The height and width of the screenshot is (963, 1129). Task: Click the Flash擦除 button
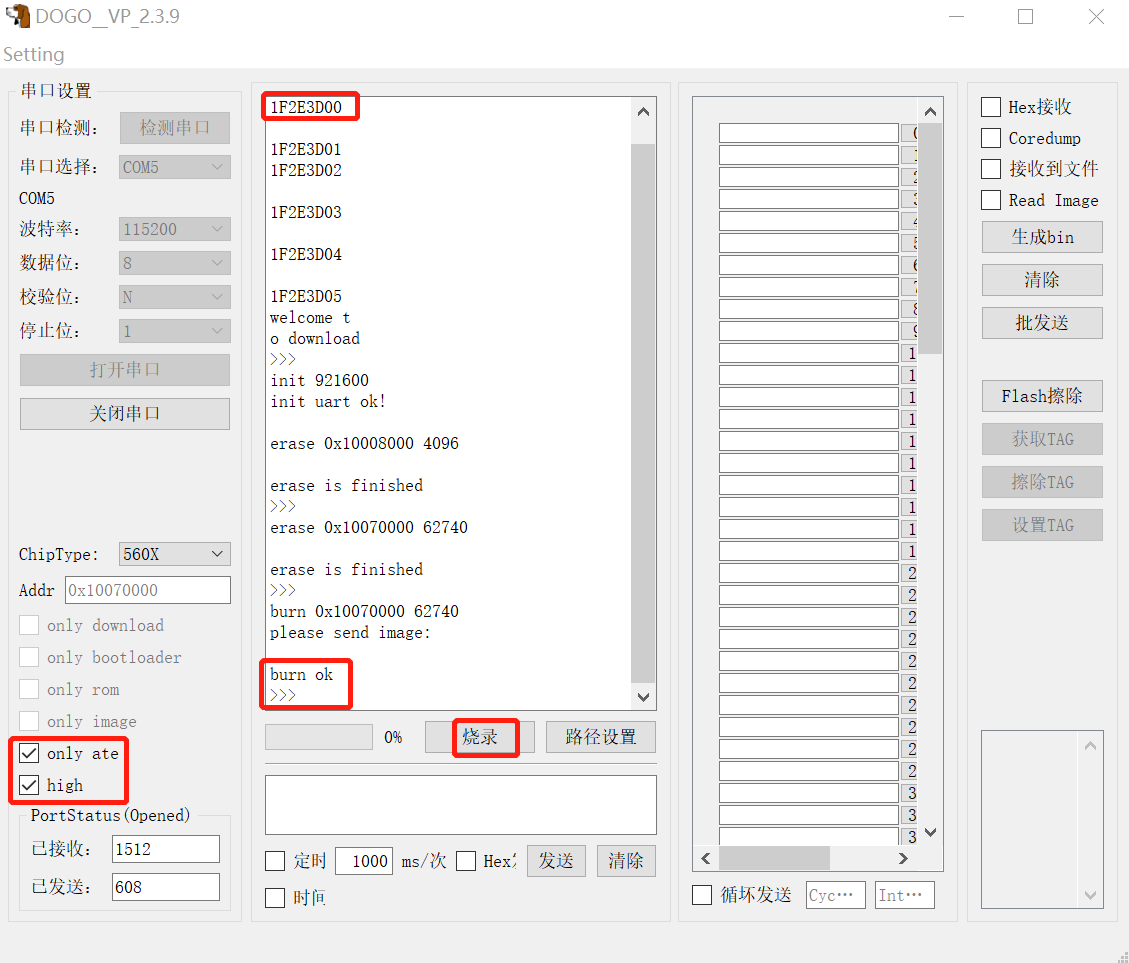click(x=1042, y=396)
